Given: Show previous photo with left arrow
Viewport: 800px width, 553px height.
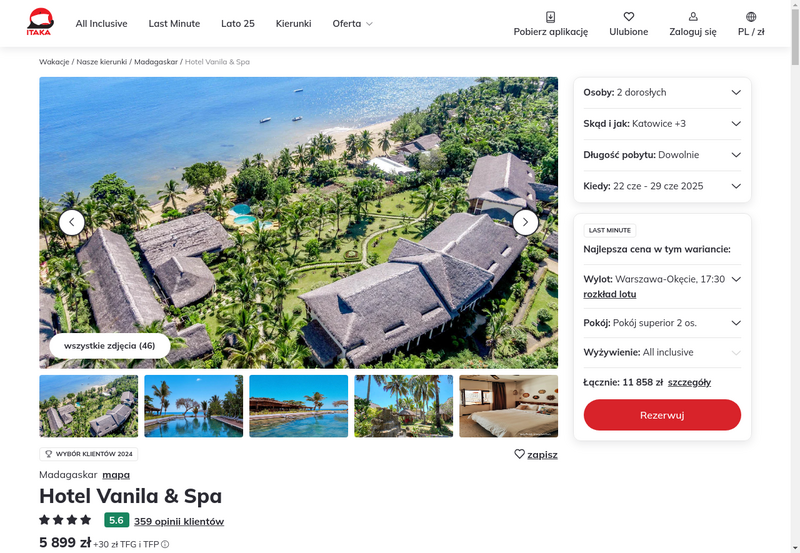Looking at the screenshot, I should (72, 222).
